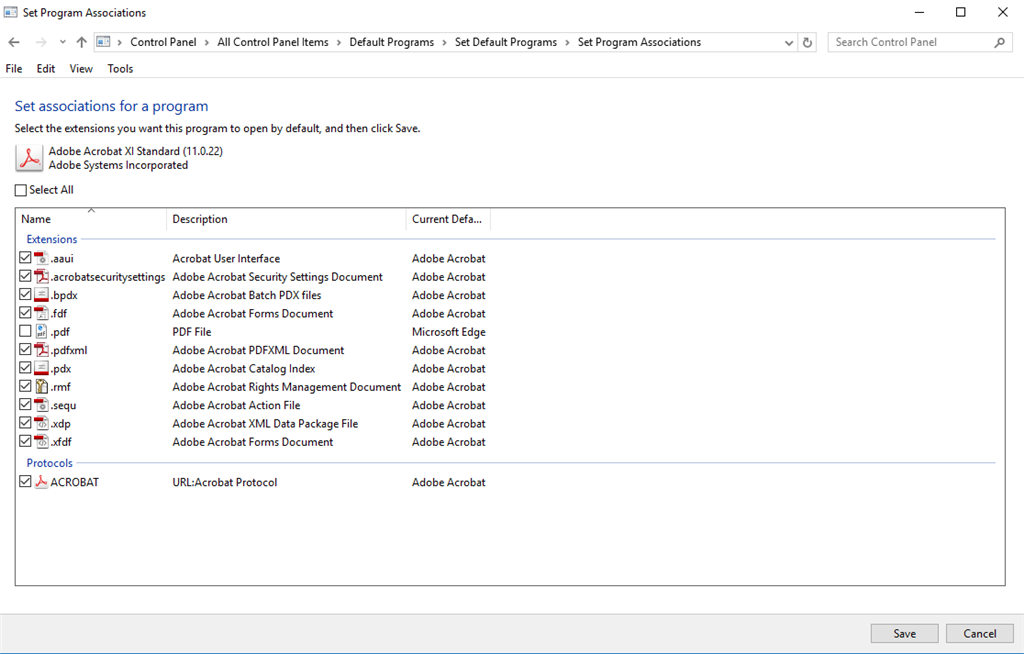Viewport: 1024px width, 654px height.
Task: Click the .fdf file type icon
Action: (x=41, y=313)
